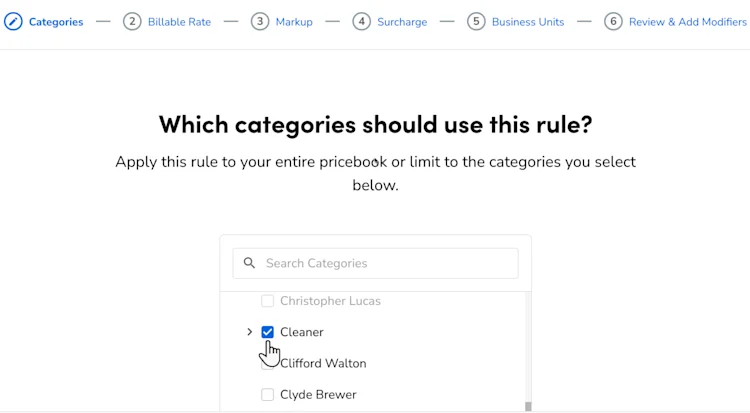Expand the Cleaner category chevron
The image size is (750, 413).
[249, 332]
